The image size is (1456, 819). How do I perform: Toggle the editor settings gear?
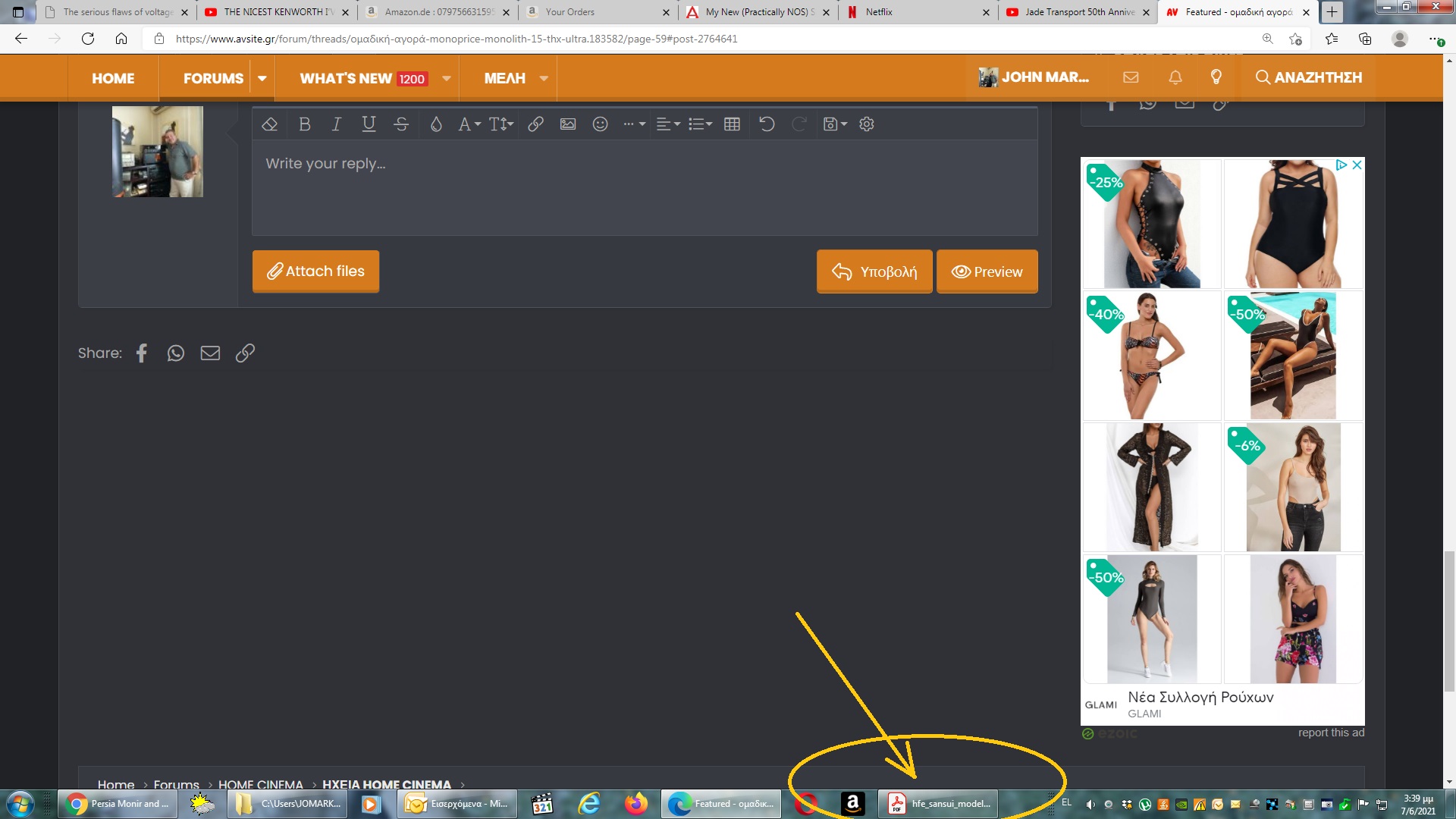coord(867,124)
